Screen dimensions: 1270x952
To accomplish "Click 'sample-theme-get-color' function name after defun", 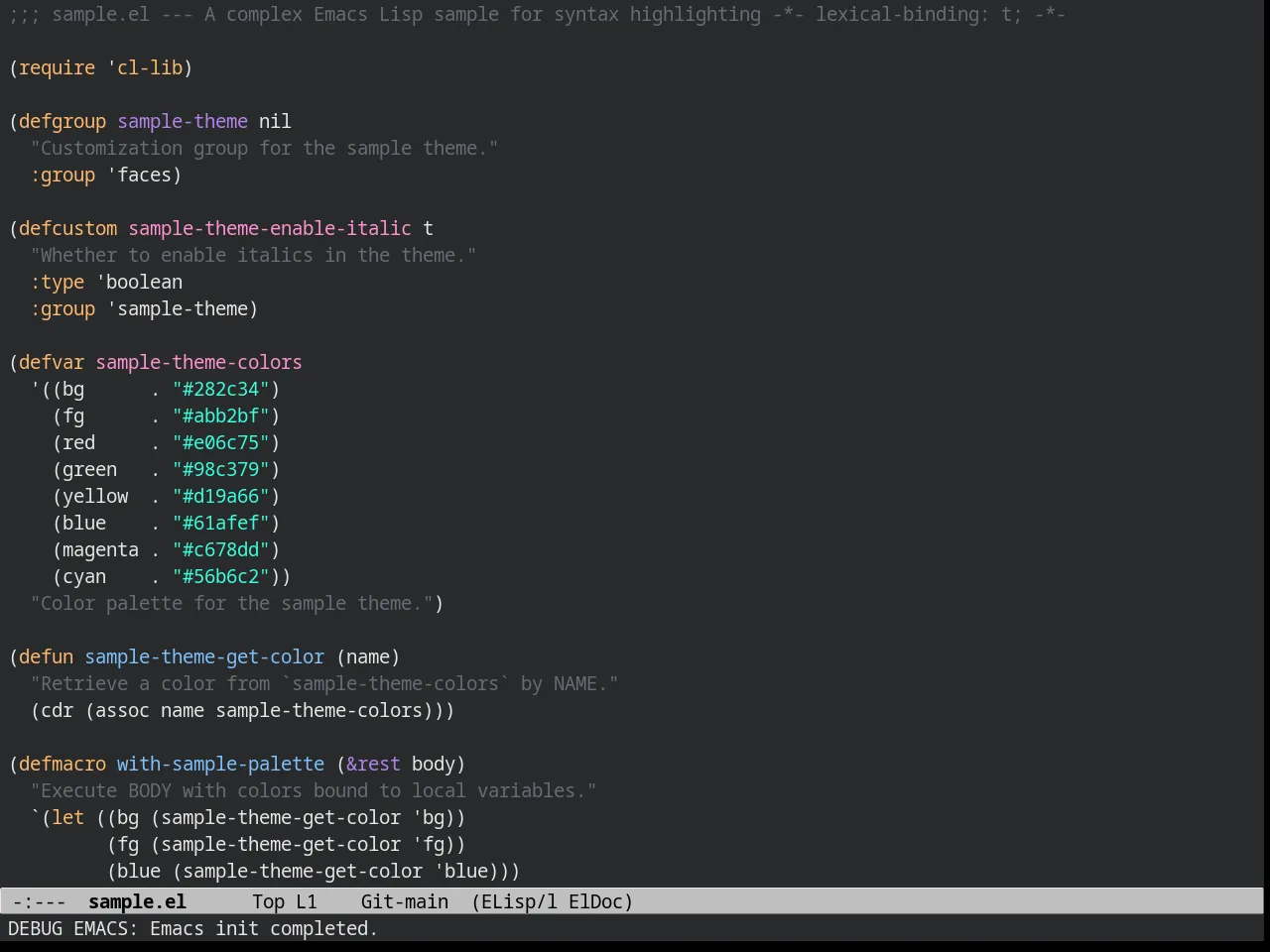I will point(204,656).
